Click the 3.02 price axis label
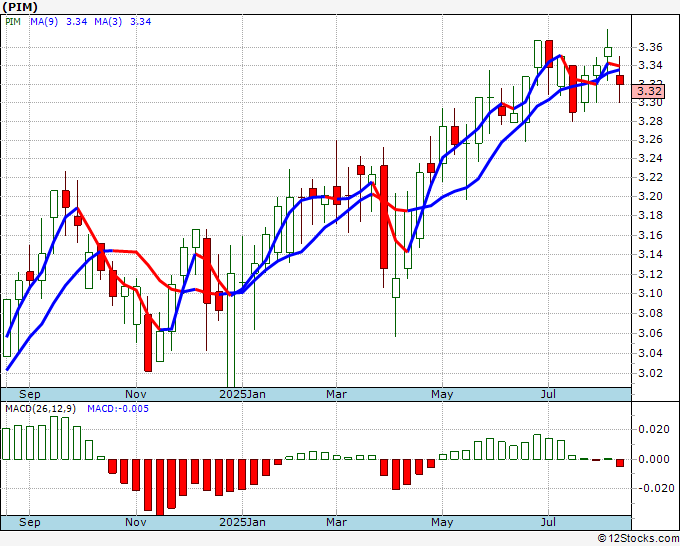 point(650,373)
